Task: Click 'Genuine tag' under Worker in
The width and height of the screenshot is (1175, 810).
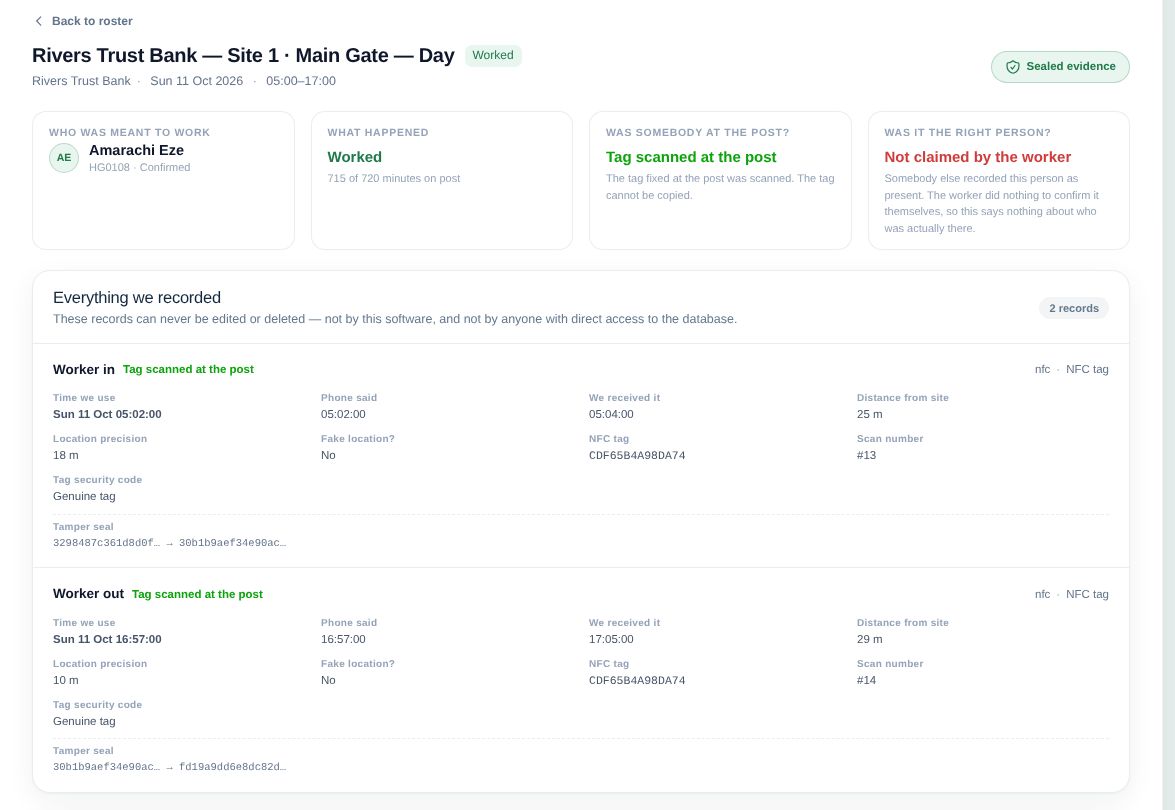Action: (x=84, y=496)
